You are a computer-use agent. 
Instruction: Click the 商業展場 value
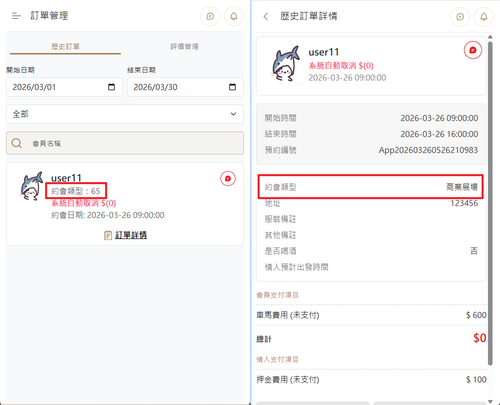click(x=462, y=187)
